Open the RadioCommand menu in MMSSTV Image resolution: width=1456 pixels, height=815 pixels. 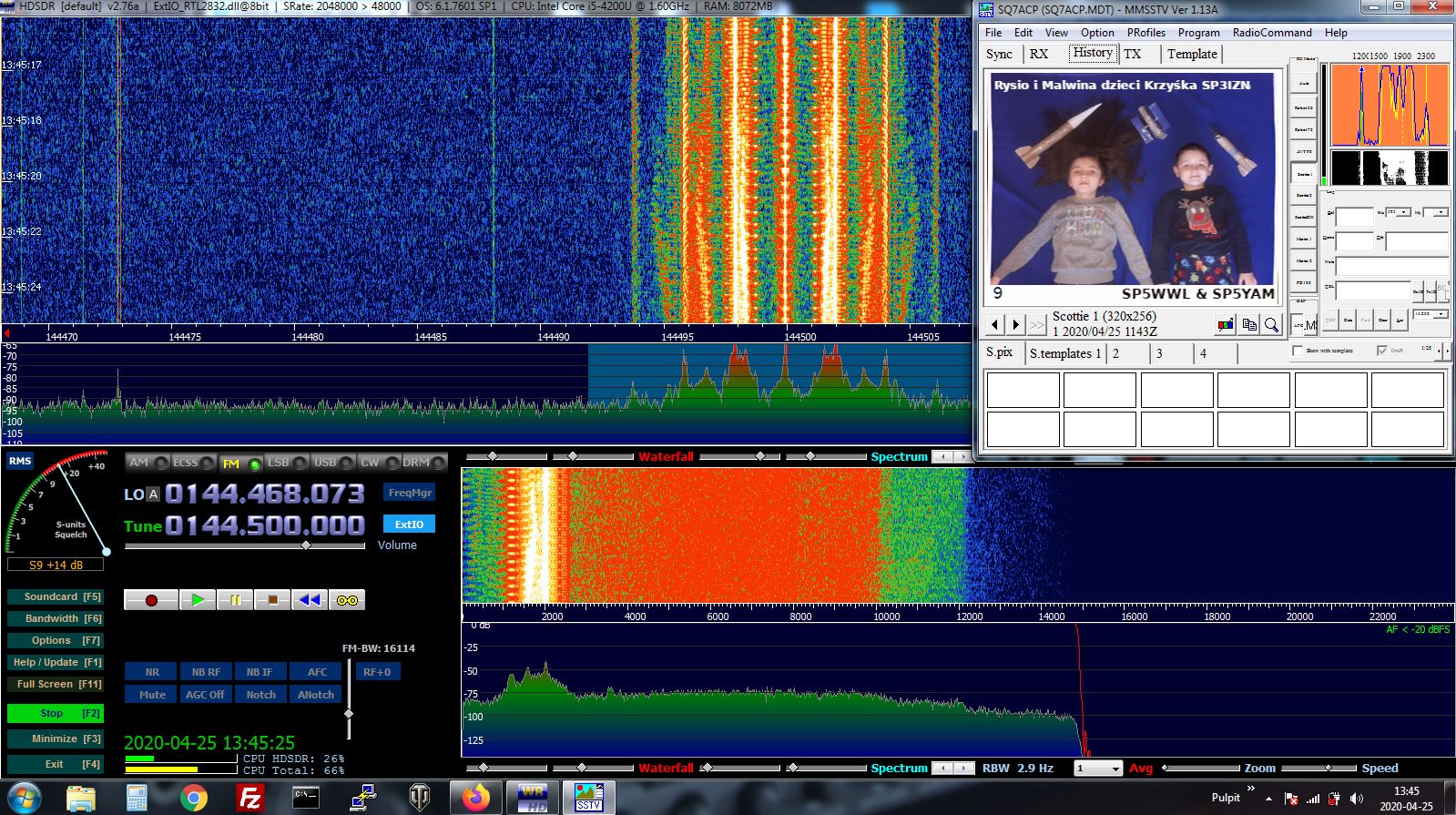[1272, 33]
